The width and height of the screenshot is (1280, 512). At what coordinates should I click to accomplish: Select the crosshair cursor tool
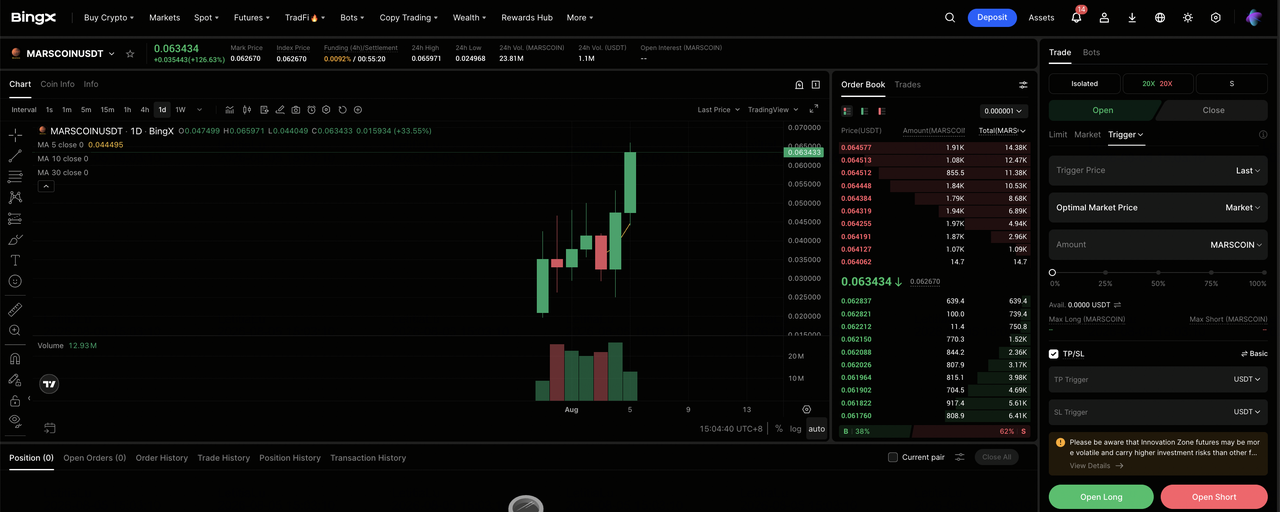tap(15, 134)
